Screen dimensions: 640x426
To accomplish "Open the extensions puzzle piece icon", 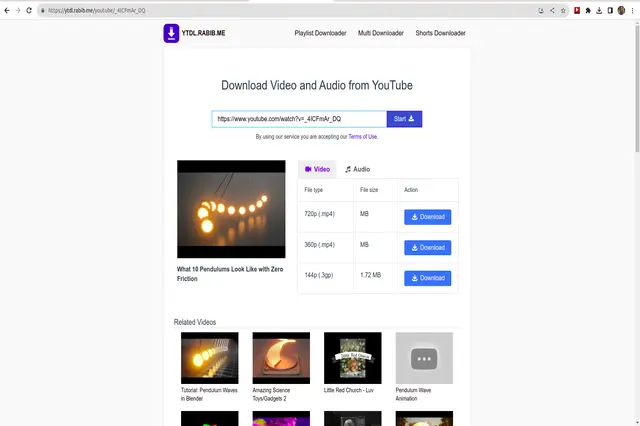I will tap(588, 11).
